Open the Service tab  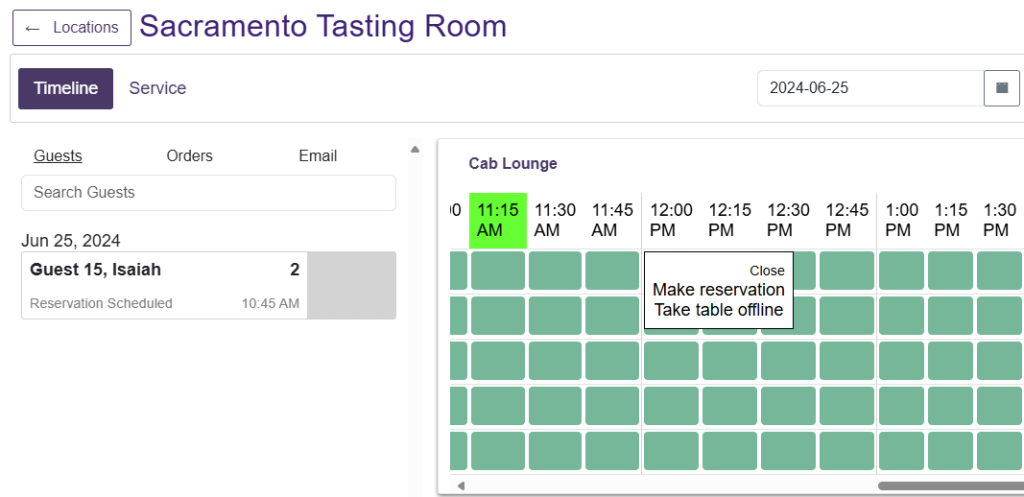pyautogui.click(x=158, y=88)
